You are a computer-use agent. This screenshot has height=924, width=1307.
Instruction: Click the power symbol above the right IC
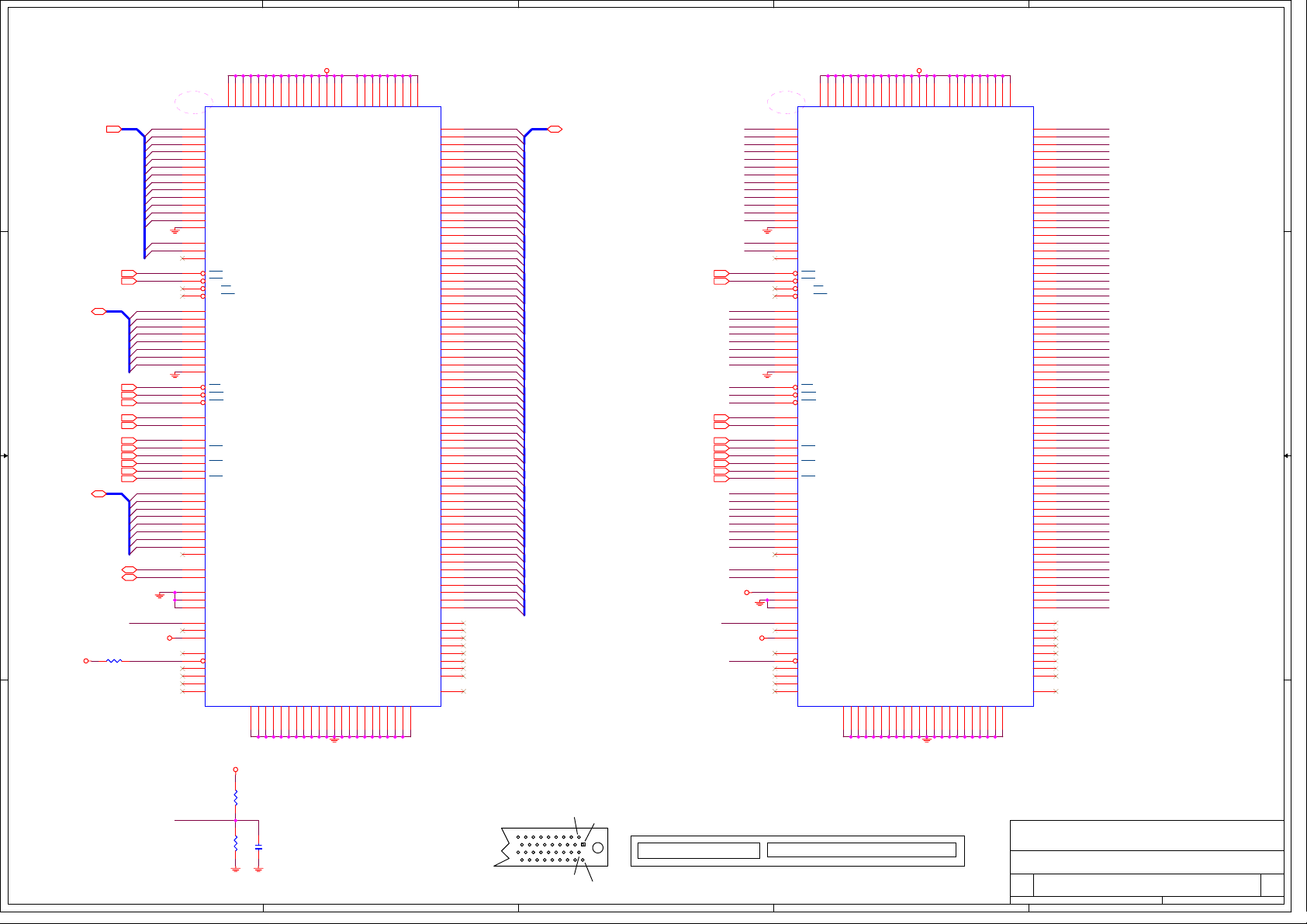[x=919, y=71]
